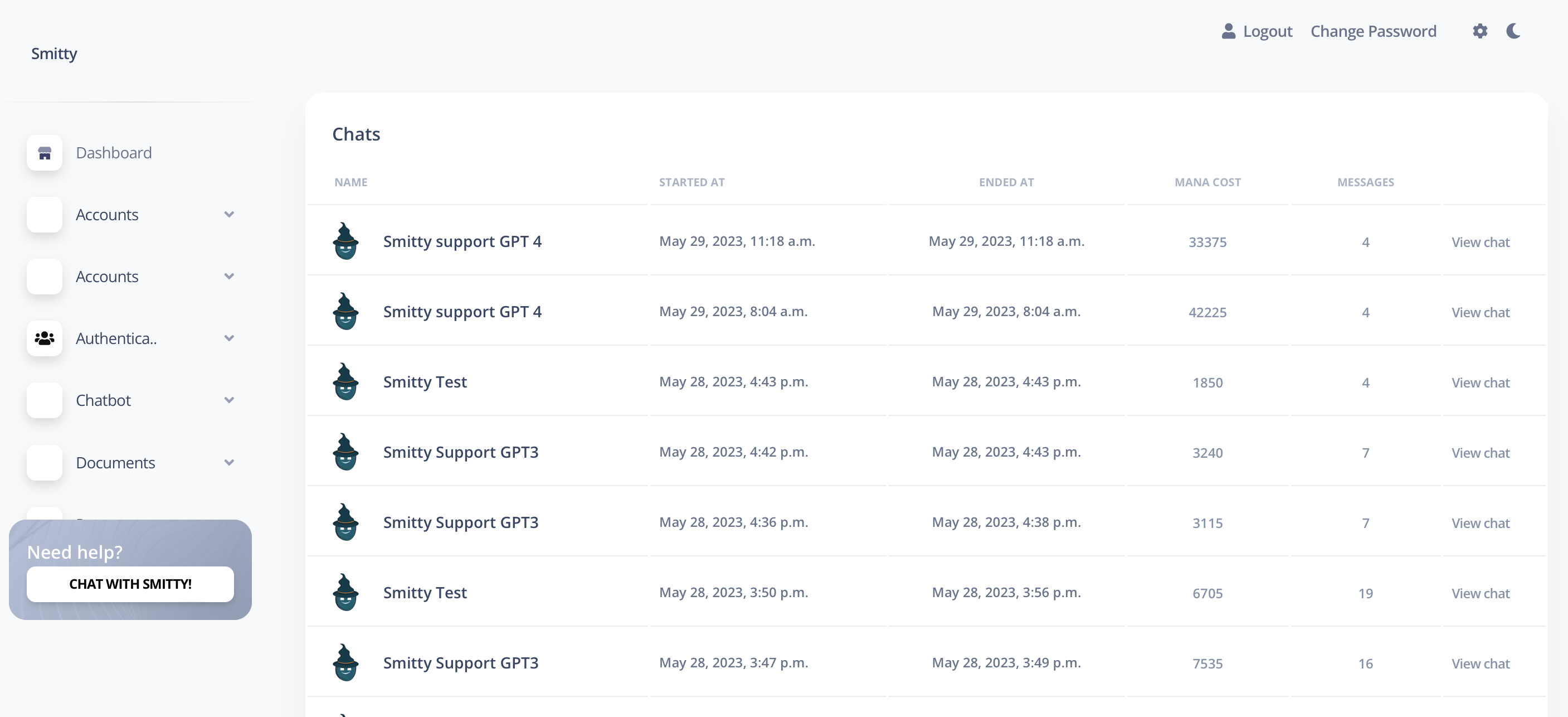
Task: Open the Chatbot sidebar item
Action: (x=103, y=400)
